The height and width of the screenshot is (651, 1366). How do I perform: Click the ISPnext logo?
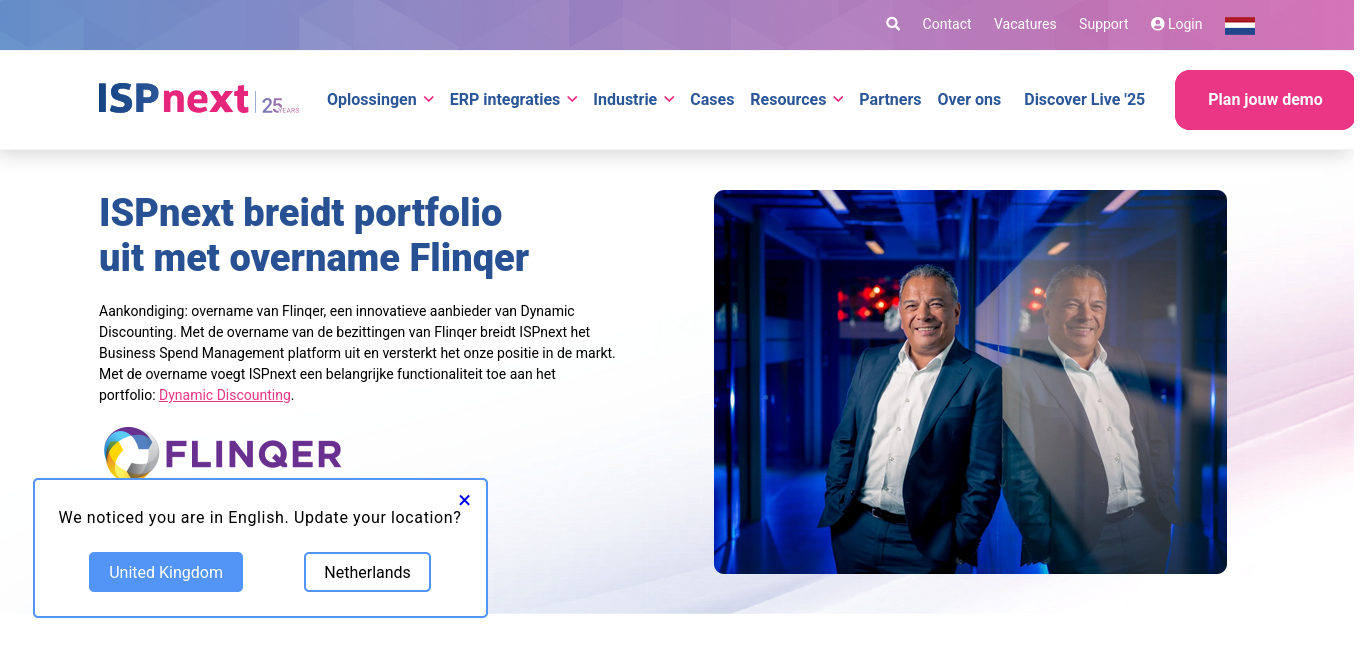point(199,100)
